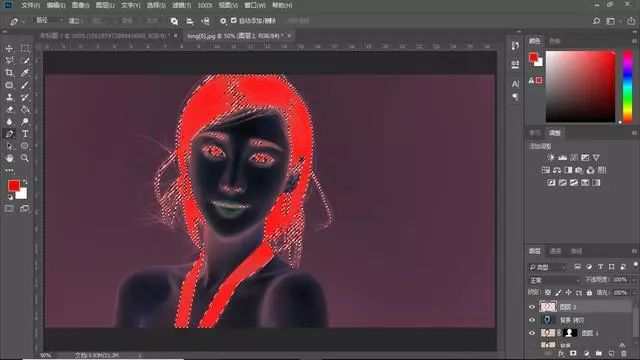Open the layer blend mode dropdown
Viewport: 640px width, 360px height.
[554, 280]
